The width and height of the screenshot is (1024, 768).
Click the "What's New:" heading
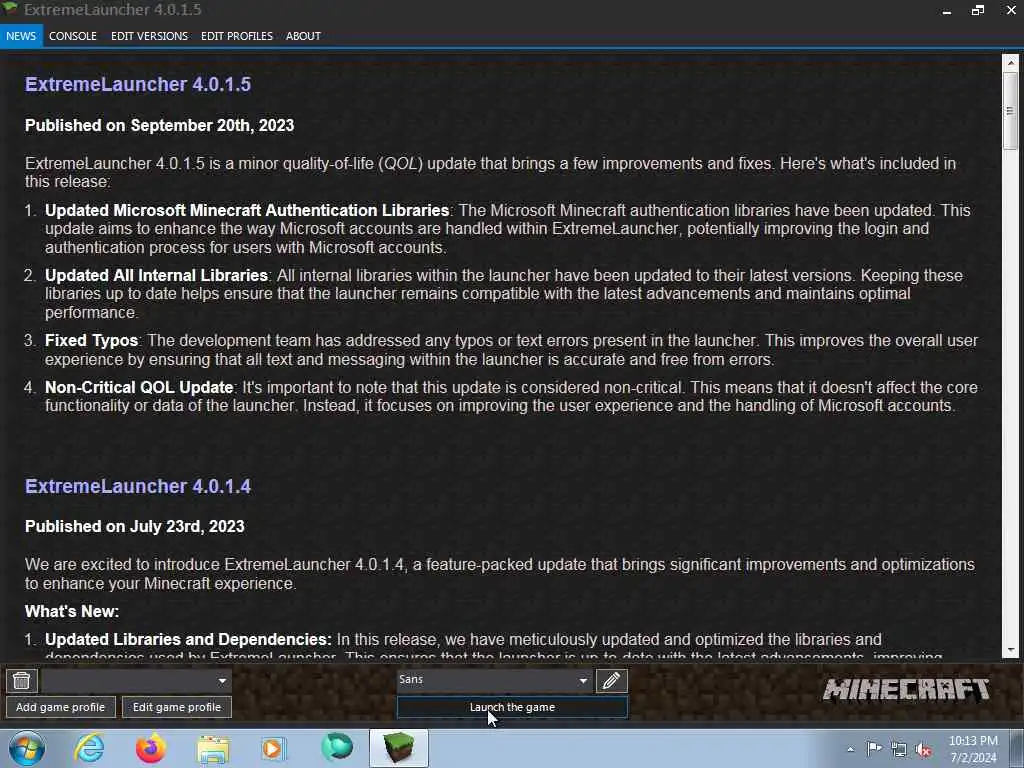point(72,611)
